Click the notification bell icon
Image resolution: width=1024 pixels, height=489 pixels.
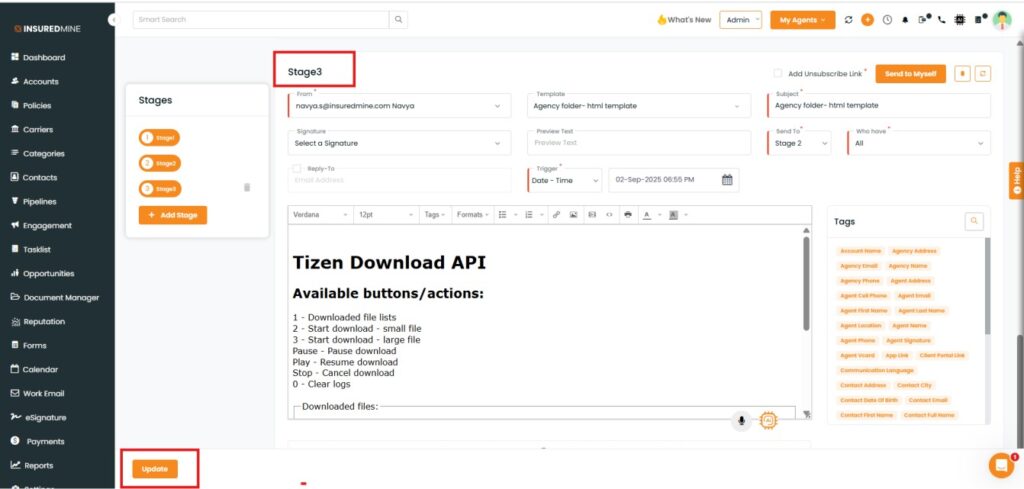point(905,20)
